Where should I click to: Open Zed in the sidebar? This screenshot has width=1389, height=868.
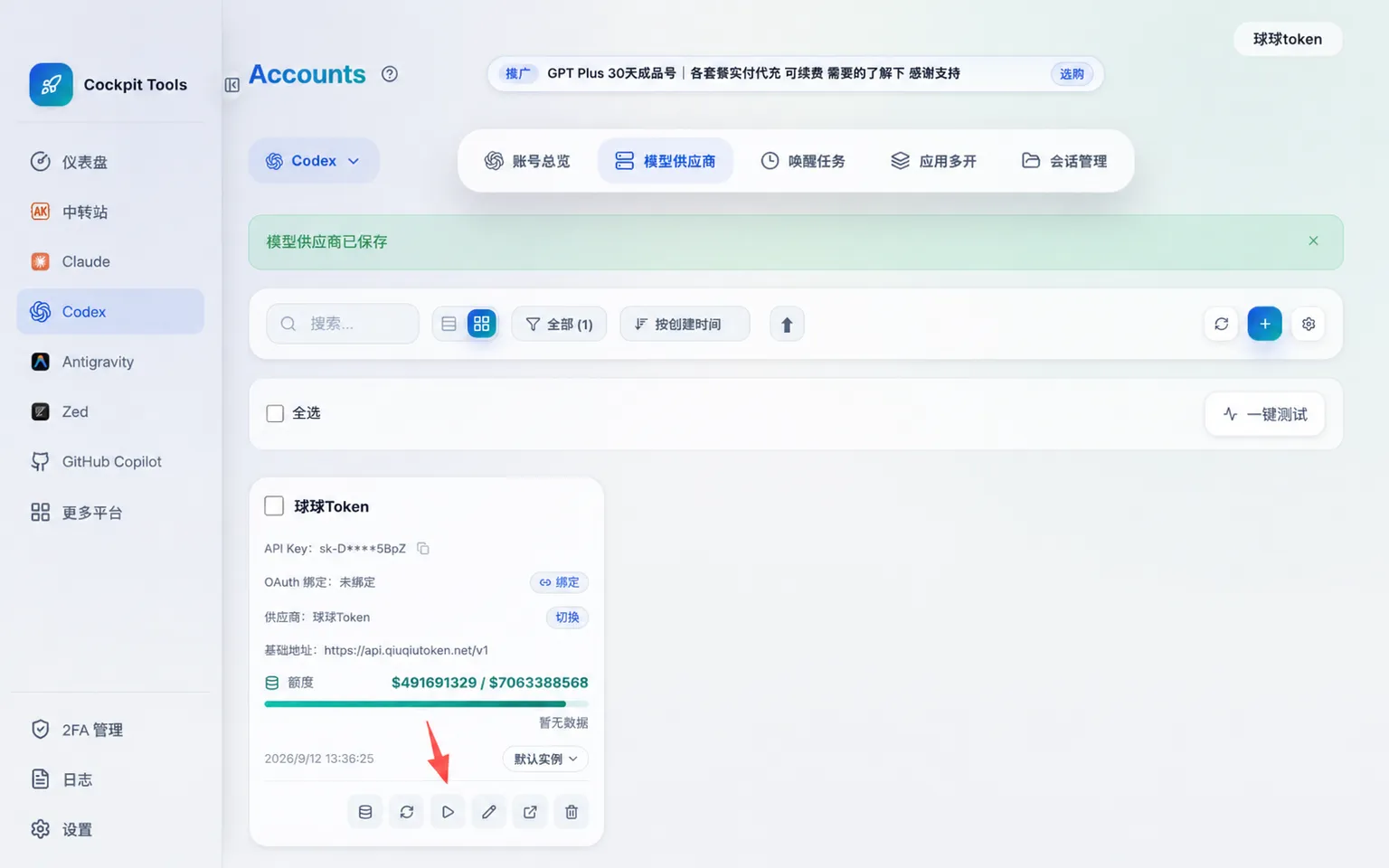click(110, 411)
